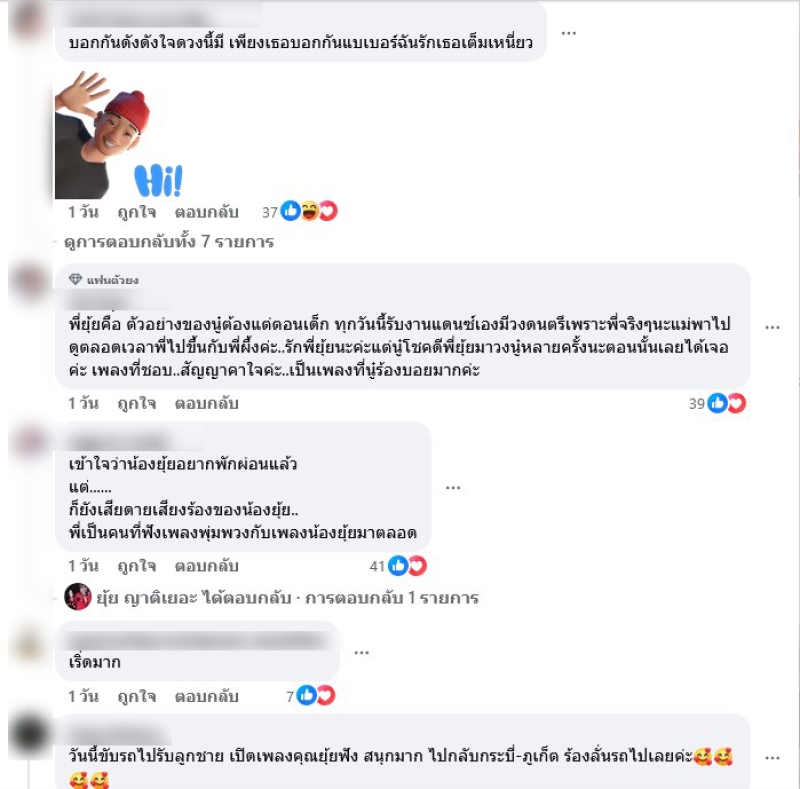The width and height of the screenshot is (800, 789).
Task: Like the comment mentioning สัญญาคาใจ
Action: 136,403
